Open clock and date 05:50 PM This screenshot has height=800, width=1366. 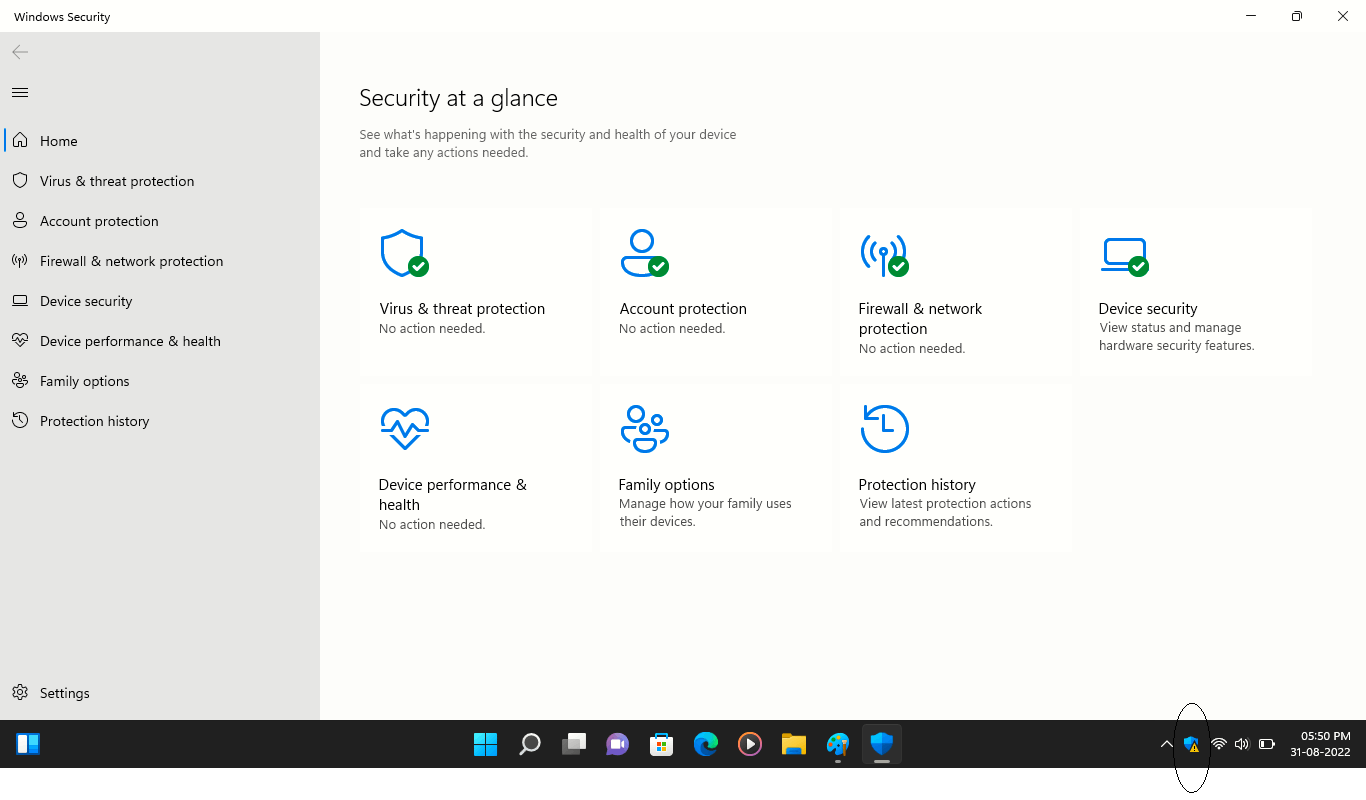click(1320, 744)
